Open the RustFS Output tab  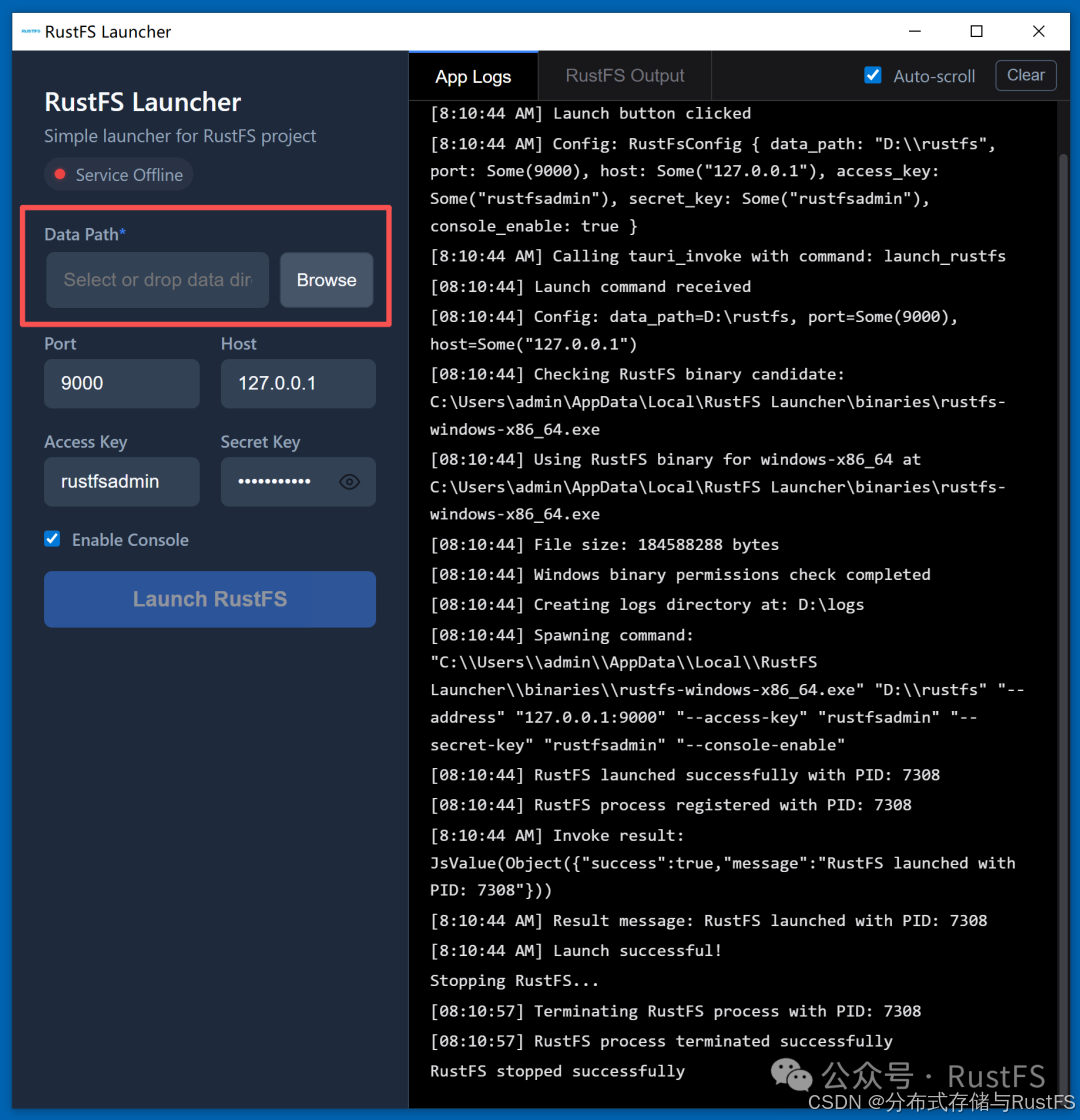point(625,76)
